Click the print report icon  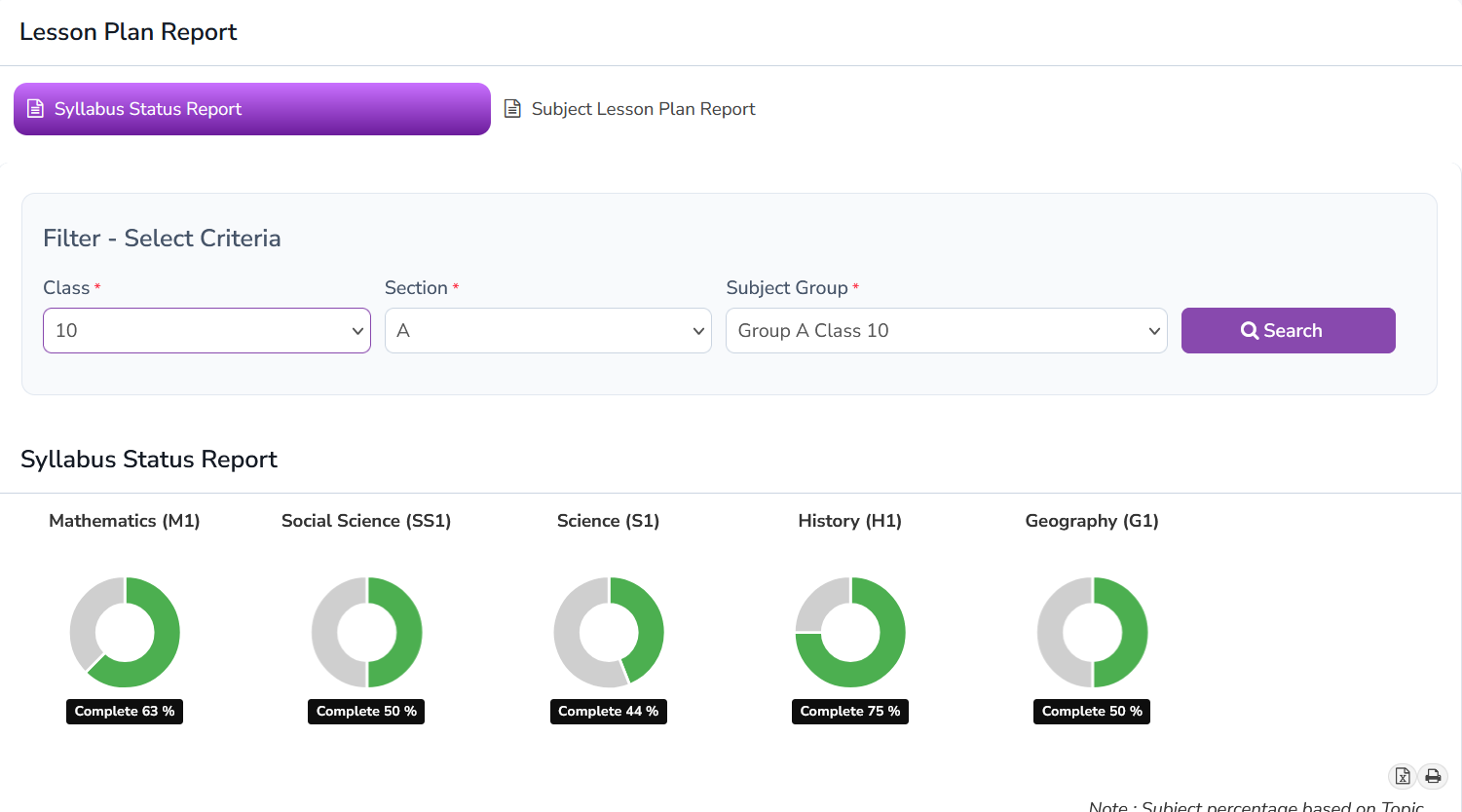coord(1433,776)
